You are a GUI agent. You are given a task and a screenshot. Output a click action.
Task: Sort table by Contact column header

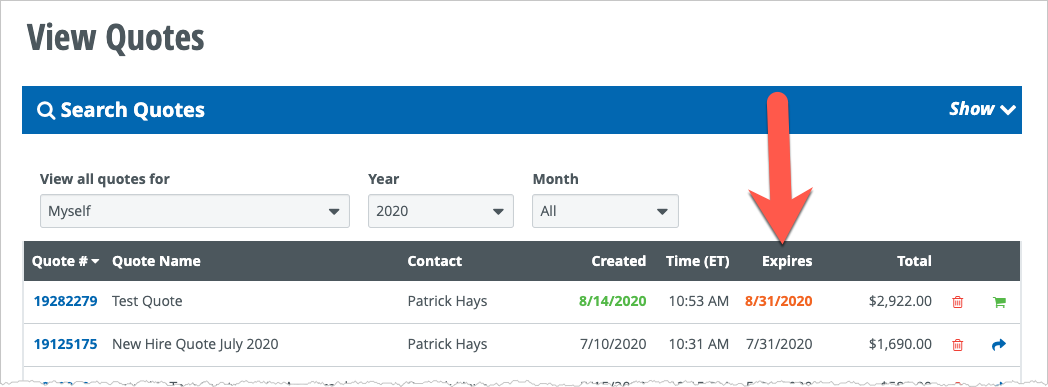434,261
